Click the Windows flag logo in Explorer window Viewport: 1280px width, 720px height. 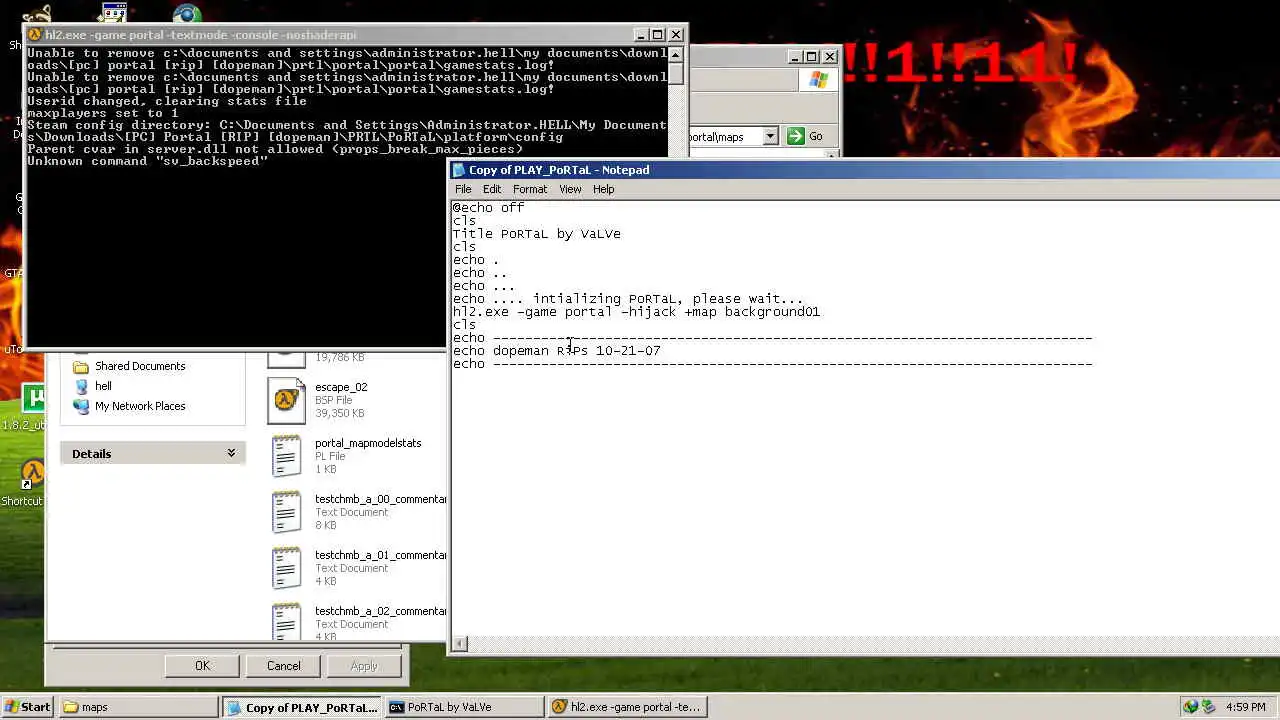point(819,80)
